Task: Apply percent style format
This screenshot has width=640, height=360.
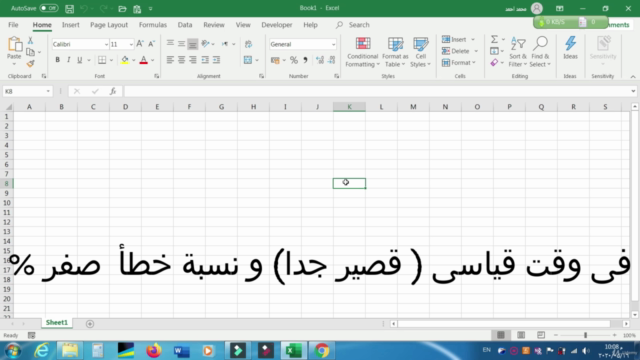Action: tap(294, 60)
